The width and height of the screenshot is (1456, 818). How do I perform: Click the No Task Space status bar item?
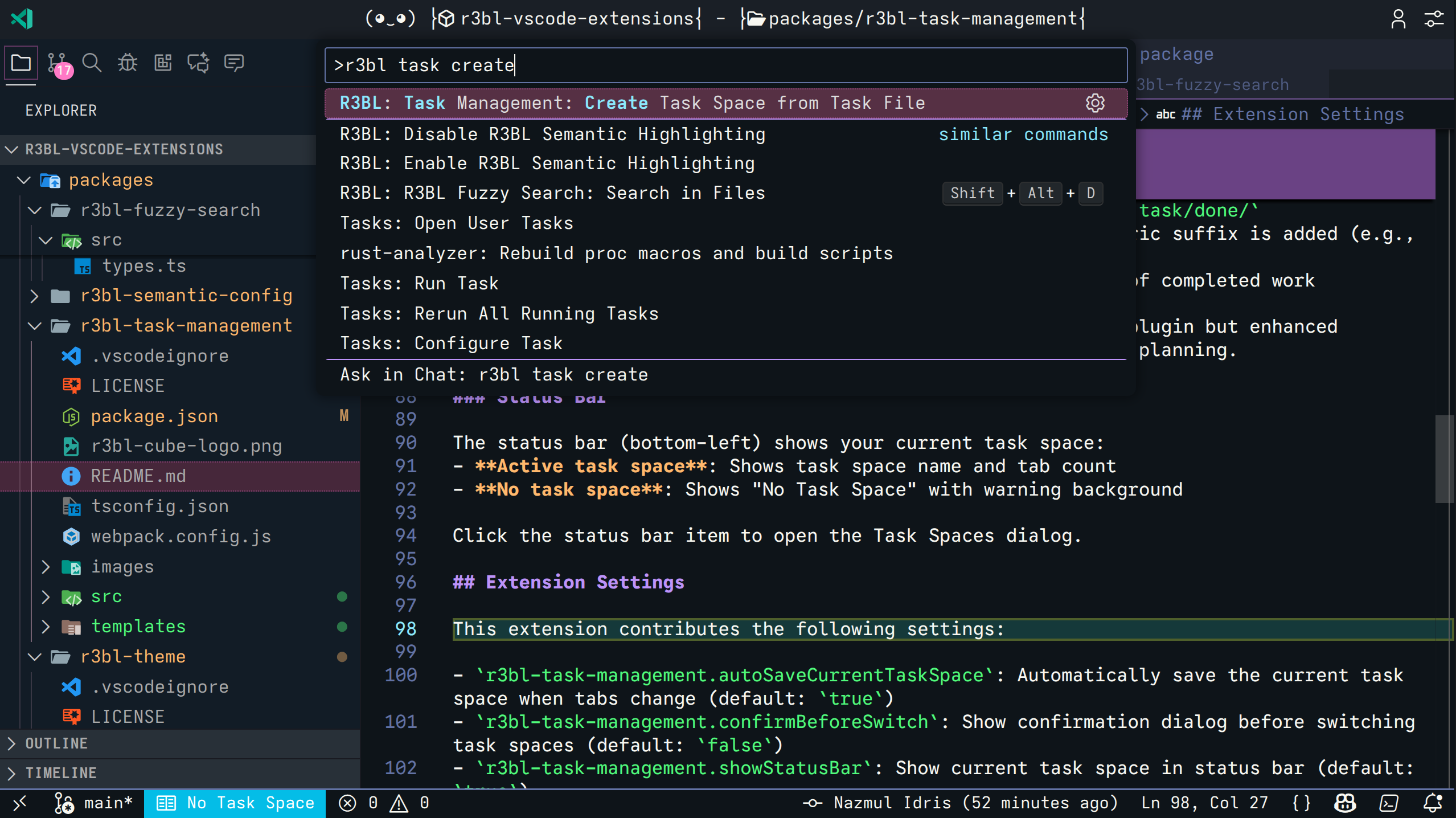point(235,803)
